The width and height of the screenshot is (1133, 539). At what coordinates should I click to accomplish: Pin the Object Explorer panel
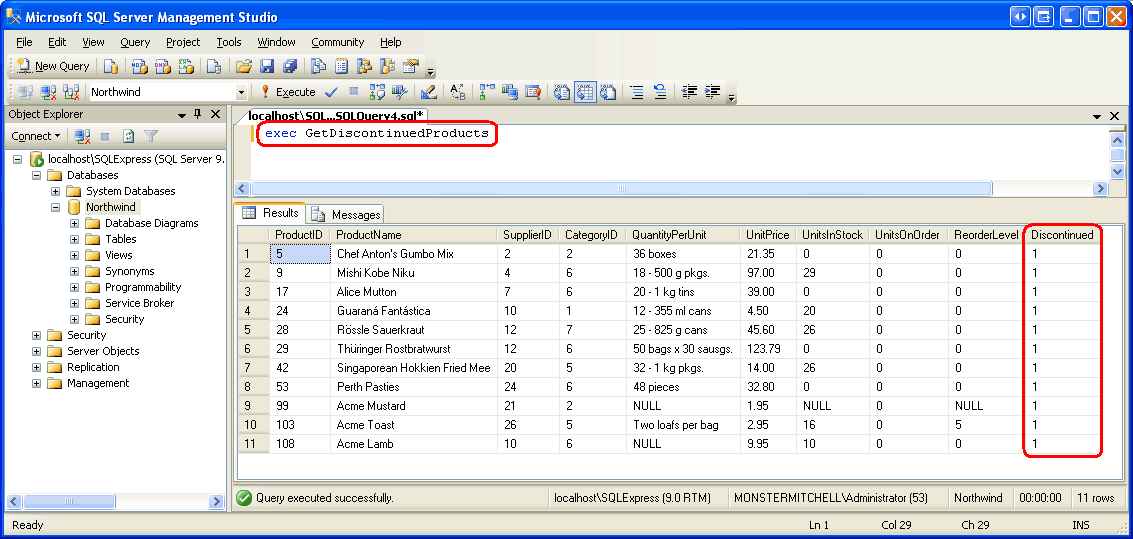(197, 114)
